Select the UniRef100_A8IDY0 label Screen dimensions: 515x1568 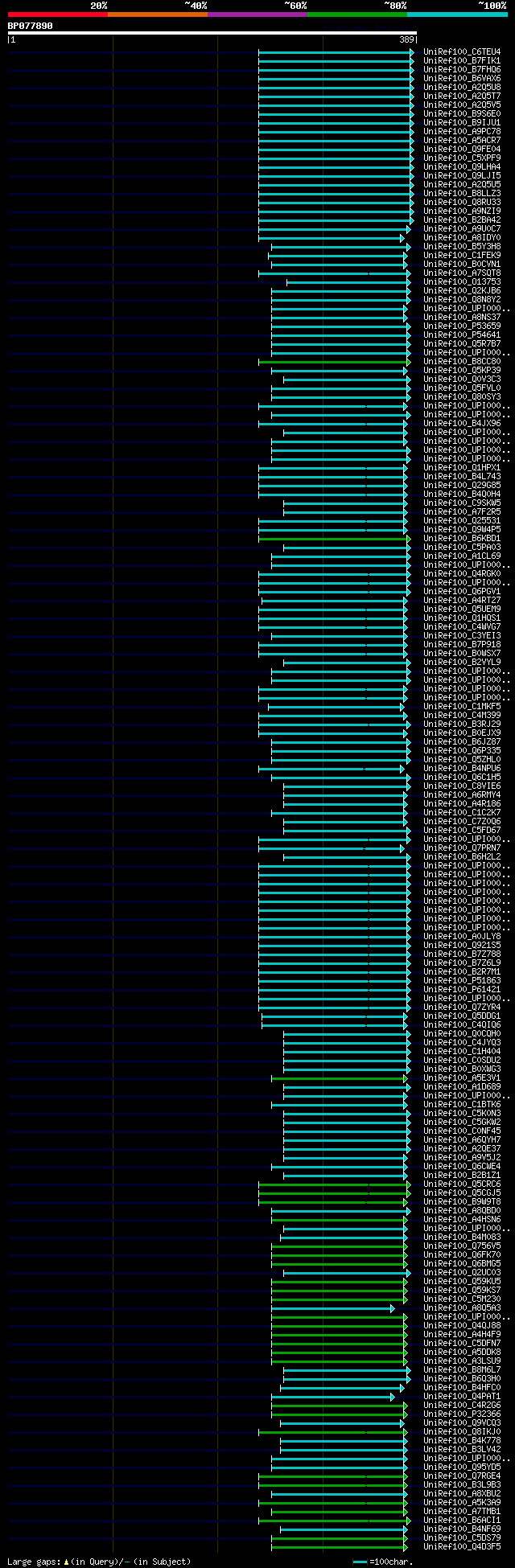tap(462, 238)
